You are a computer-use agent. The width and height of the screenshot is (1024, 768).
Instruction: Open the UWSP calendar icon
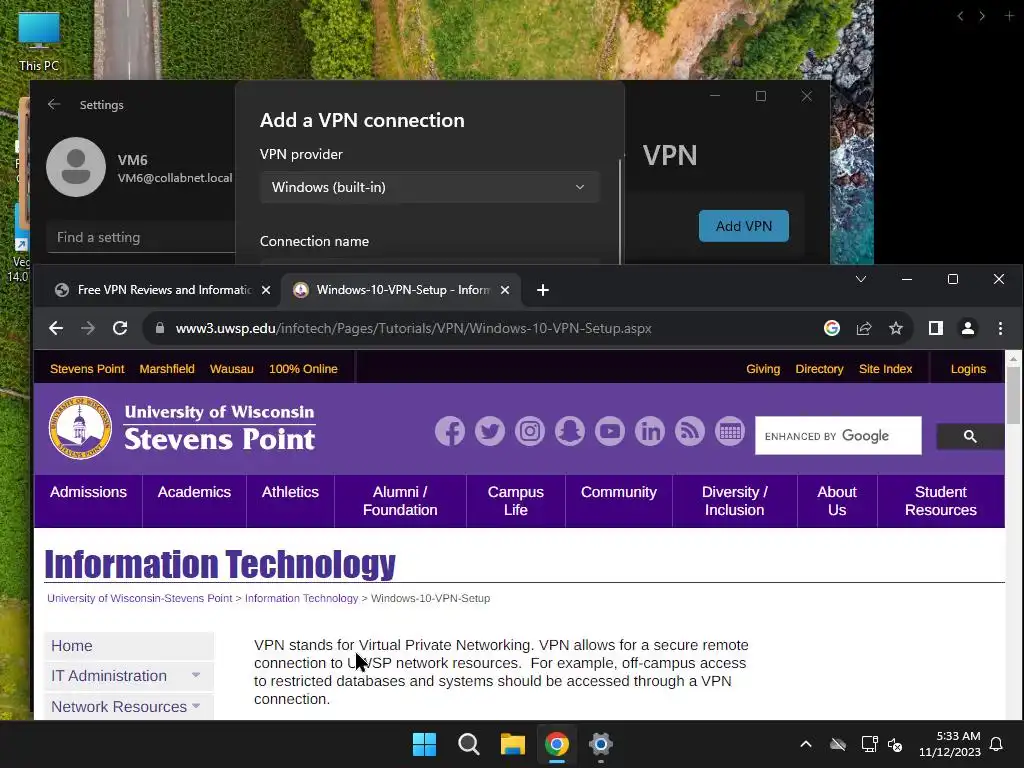[729, 432]
